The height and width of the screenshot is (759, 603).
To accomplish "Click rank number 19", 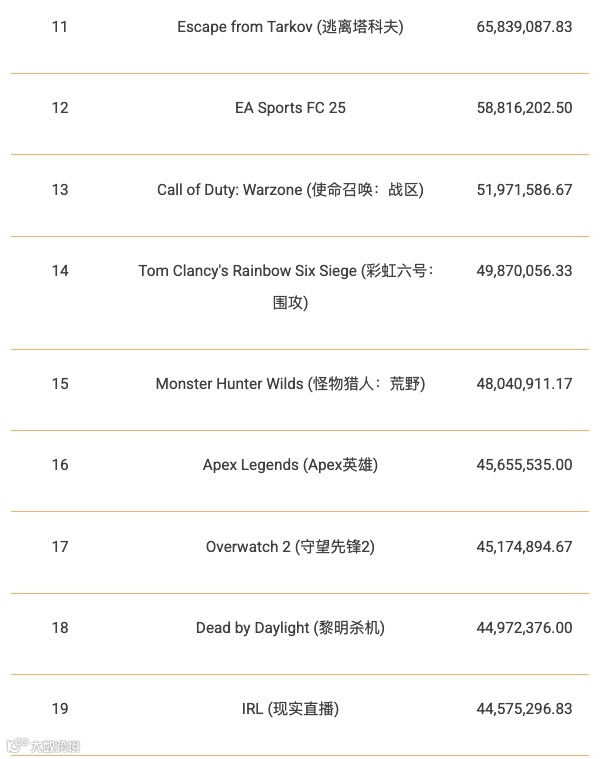I will point(60,709).
